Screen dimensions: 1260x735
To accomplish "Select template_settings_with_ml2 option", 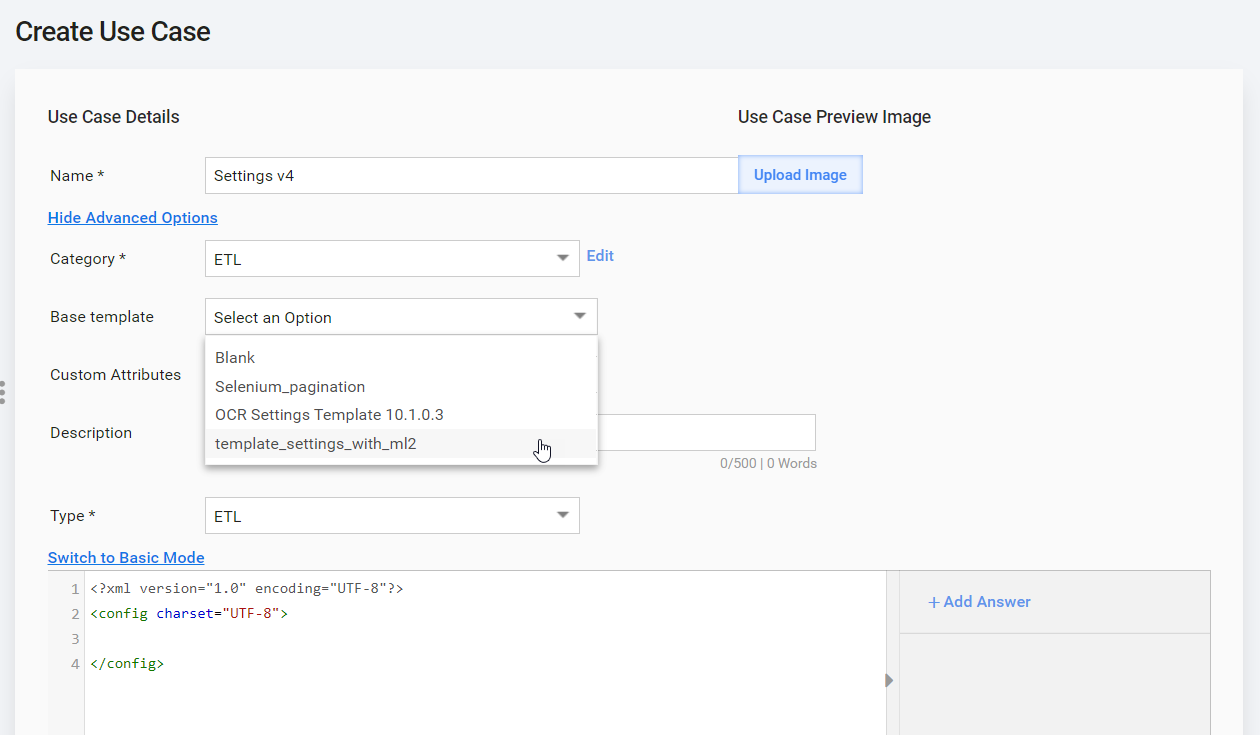I will 401,443.
